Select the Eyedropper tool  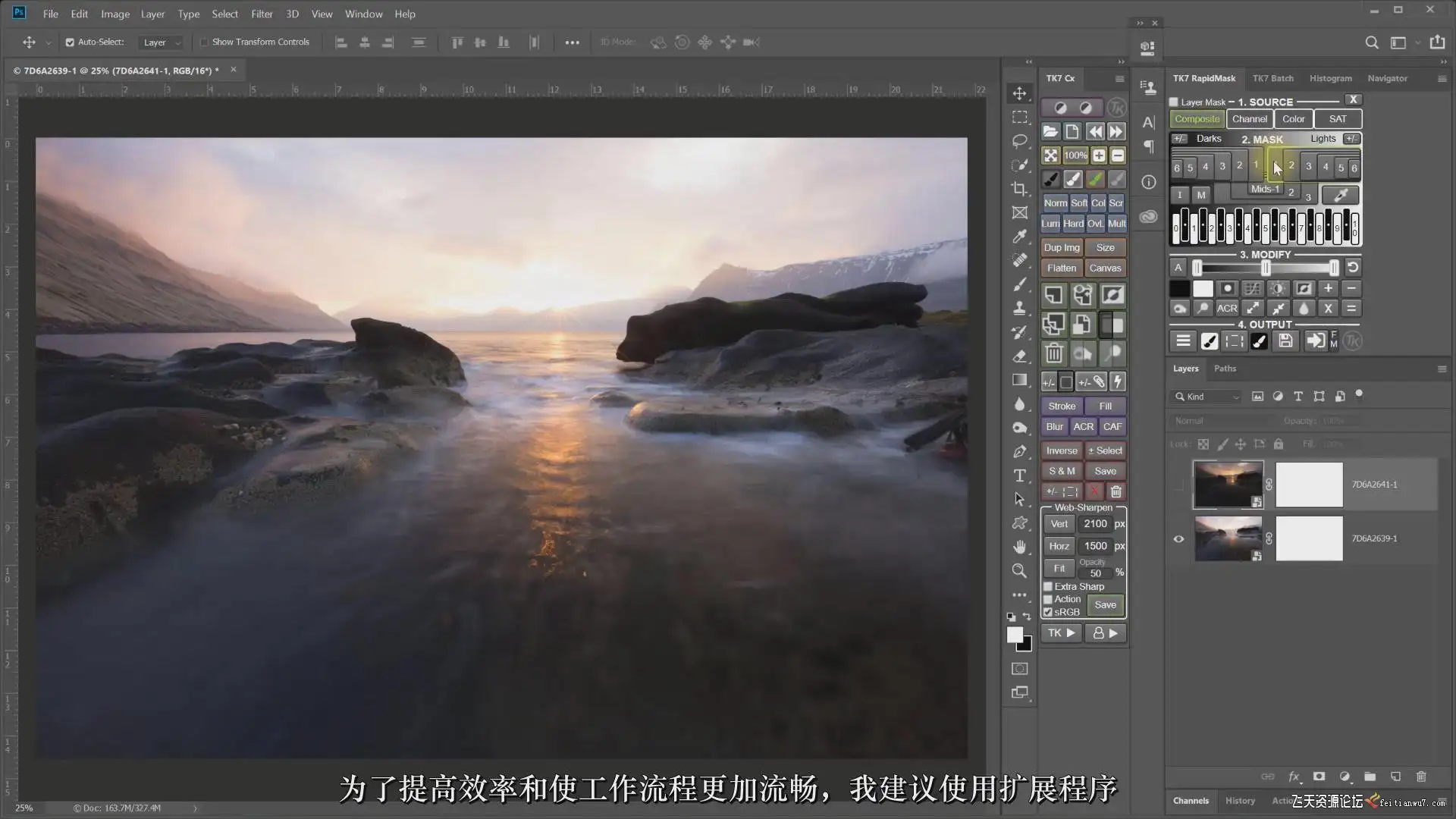click(x=1020, y=237)
